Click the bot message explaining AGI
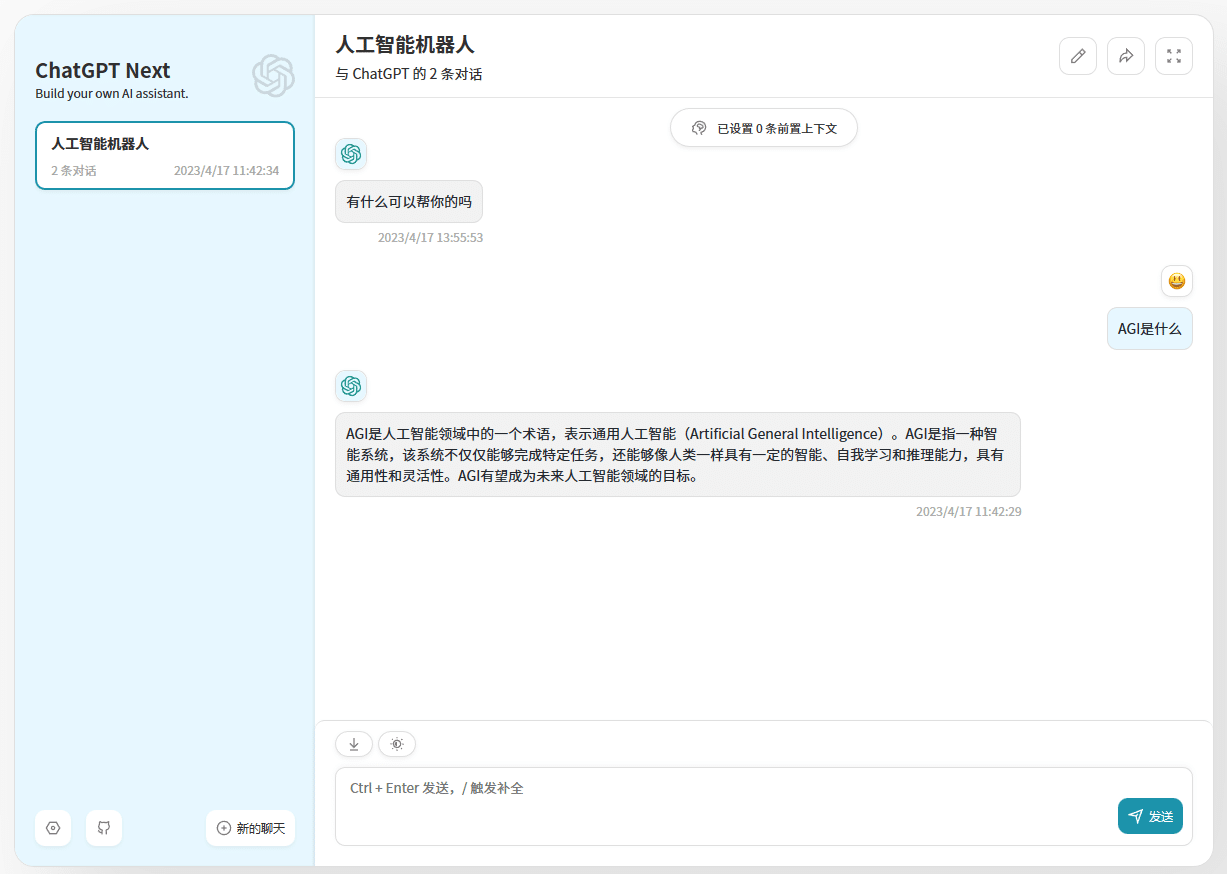 678,452
